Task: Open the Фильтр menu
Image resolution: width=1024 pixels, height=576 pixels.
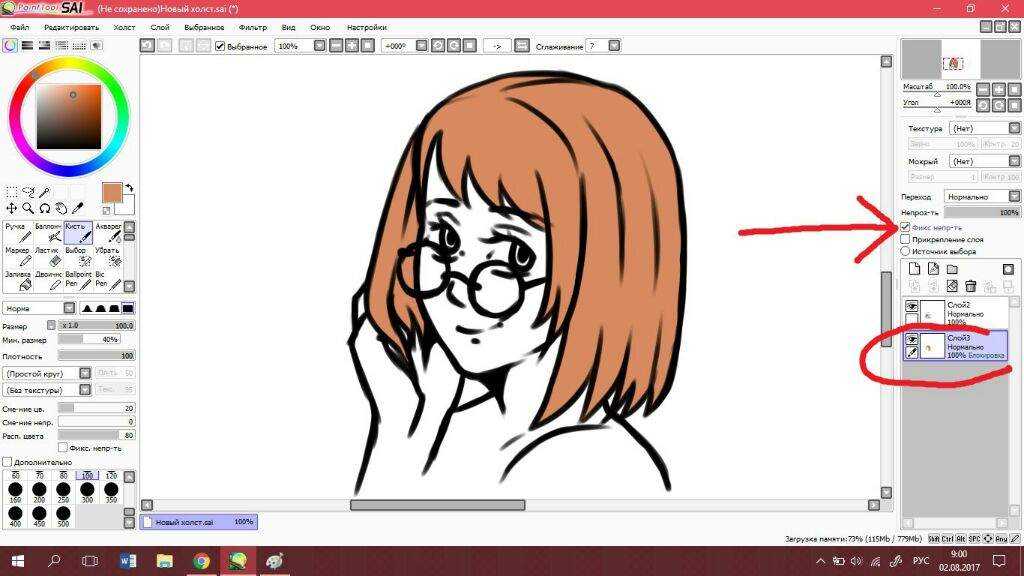Action: click(253, 27)
